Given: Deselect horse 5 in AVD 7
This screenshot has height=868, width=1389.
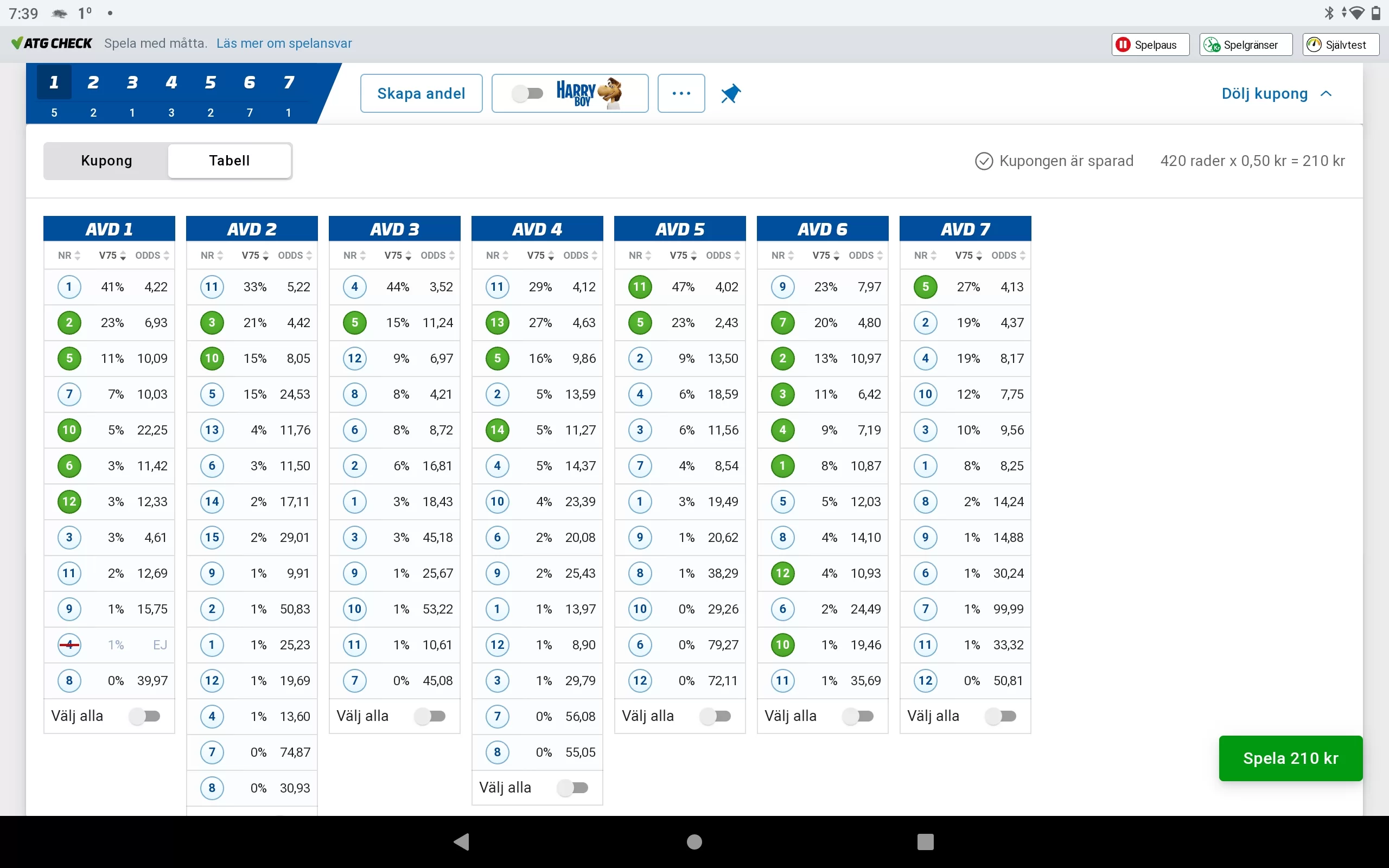Looking at the screenshot, I should point(925,286).
